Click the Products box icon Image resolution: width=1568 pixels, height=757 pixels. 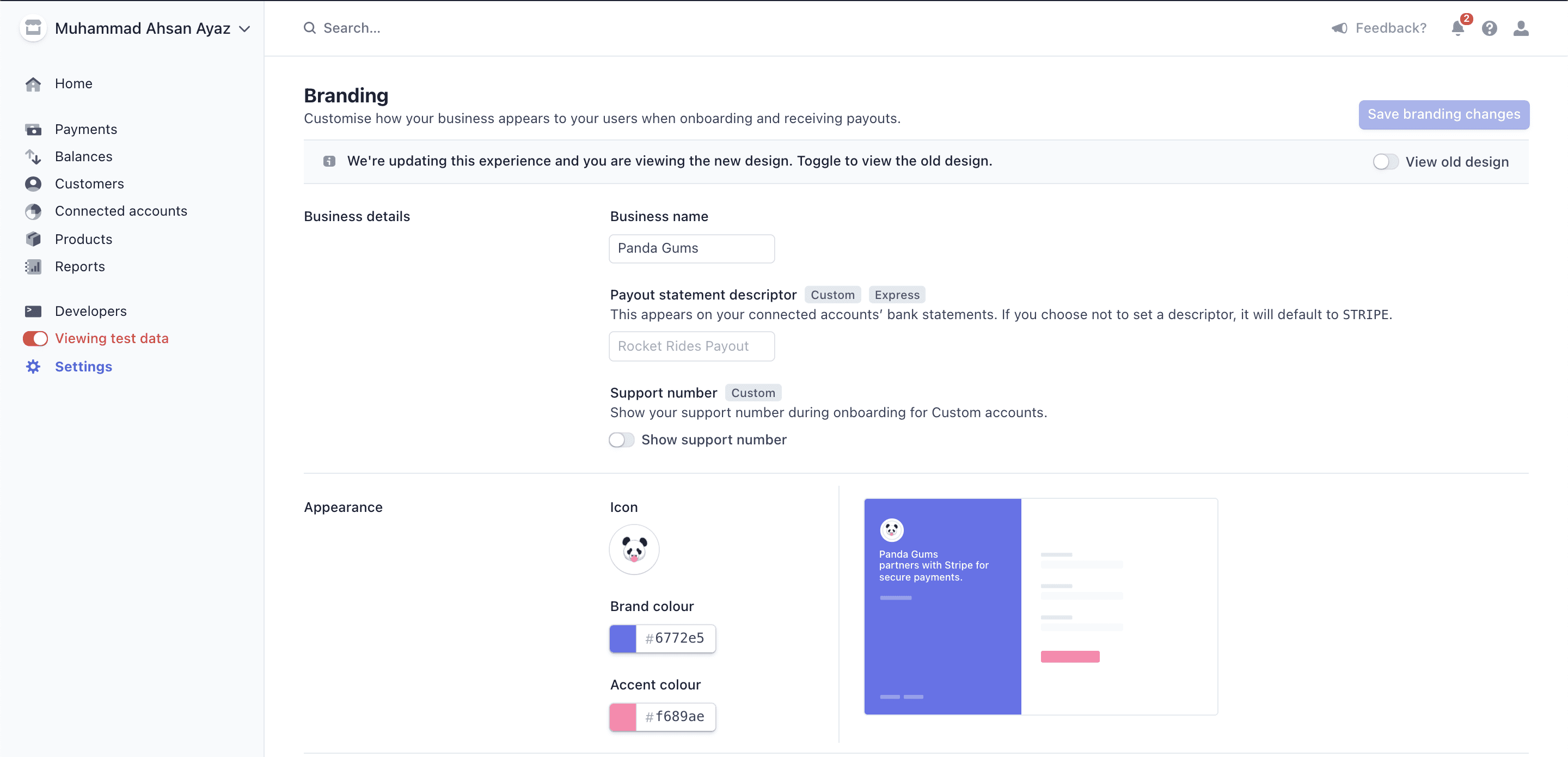[33, 239]
